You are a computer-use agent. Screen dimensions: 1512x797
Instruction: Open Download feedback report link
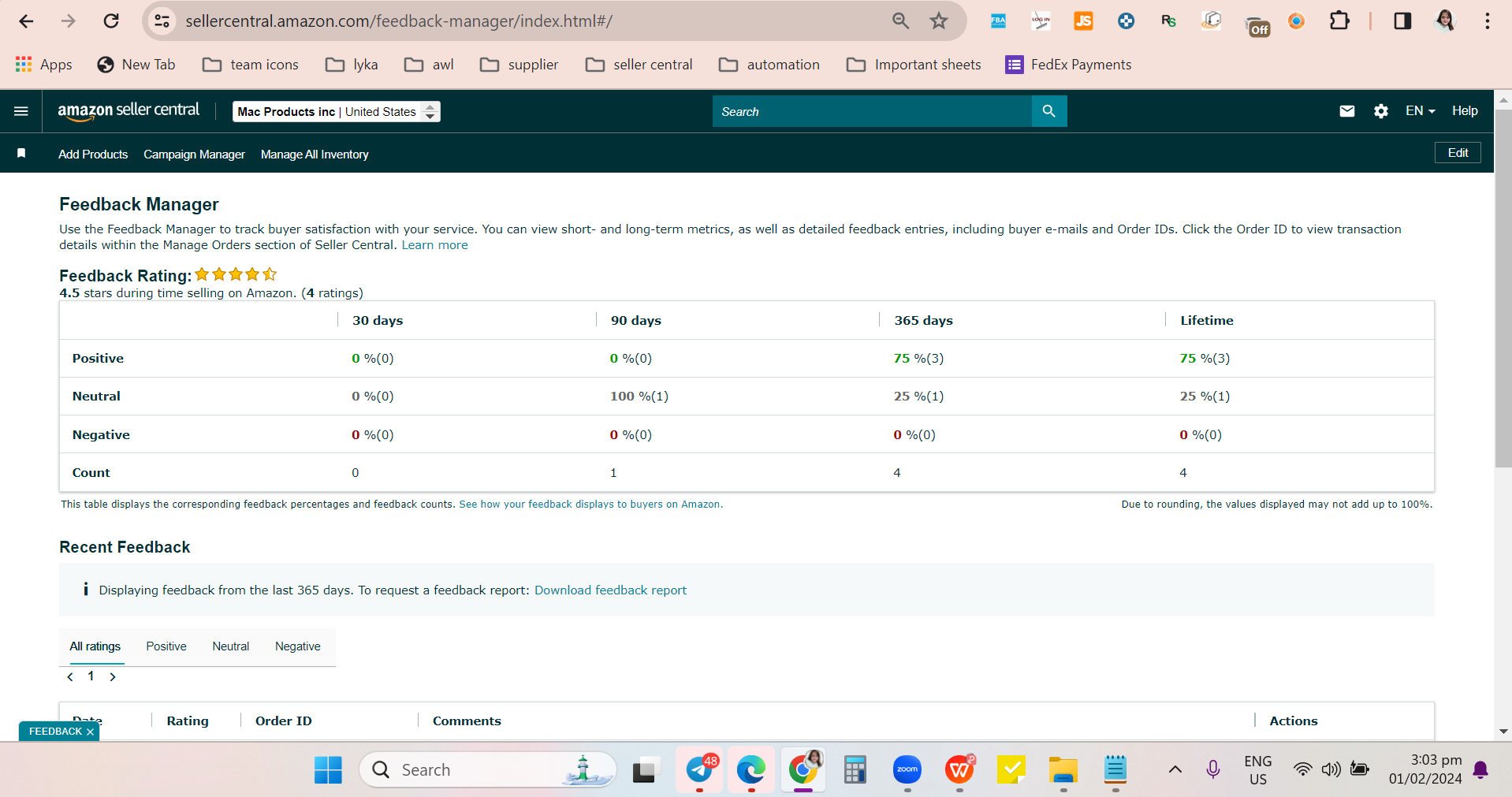click(610, 590)
